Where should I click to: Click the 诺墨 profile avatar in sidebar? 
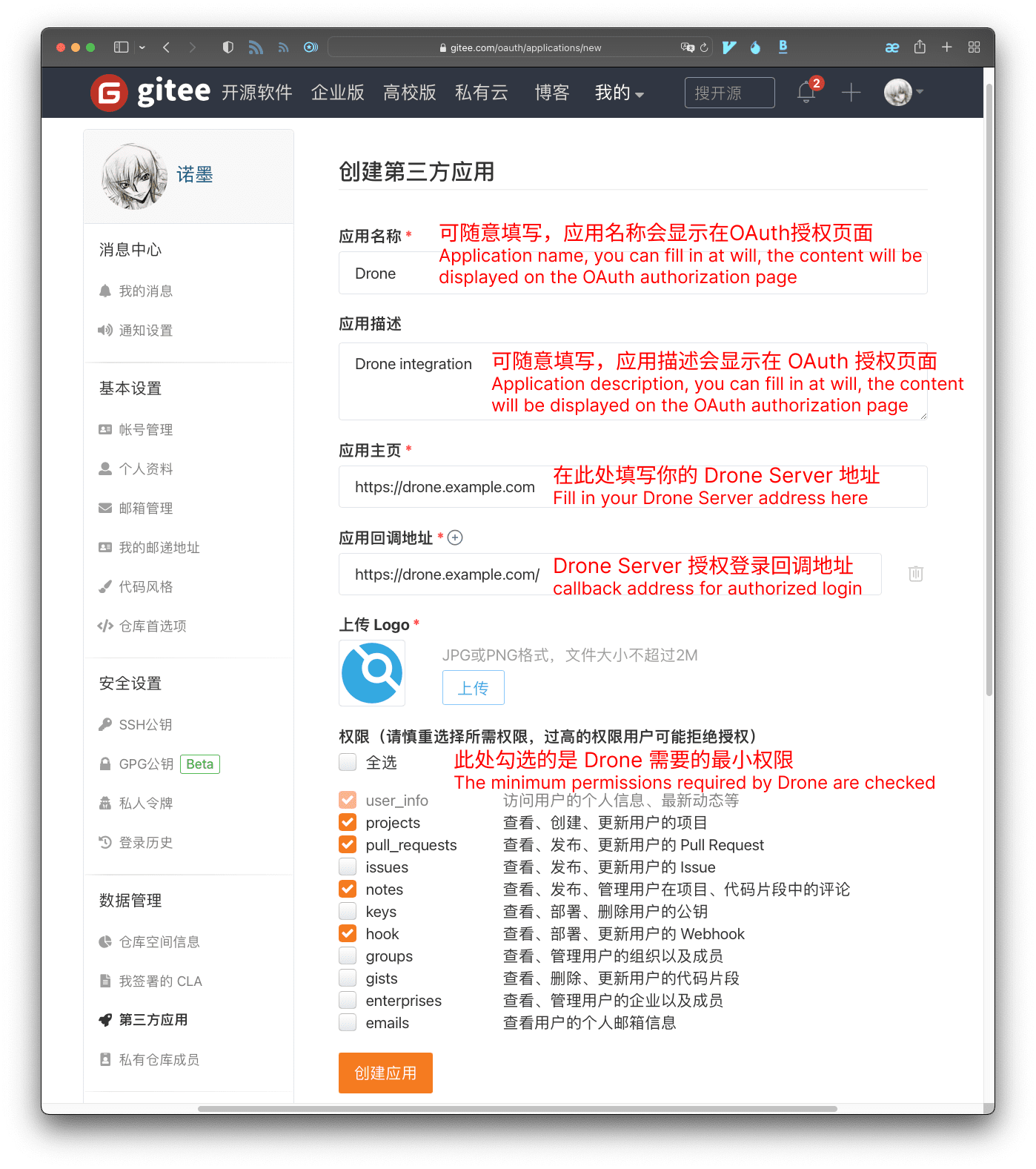point(134,176)
